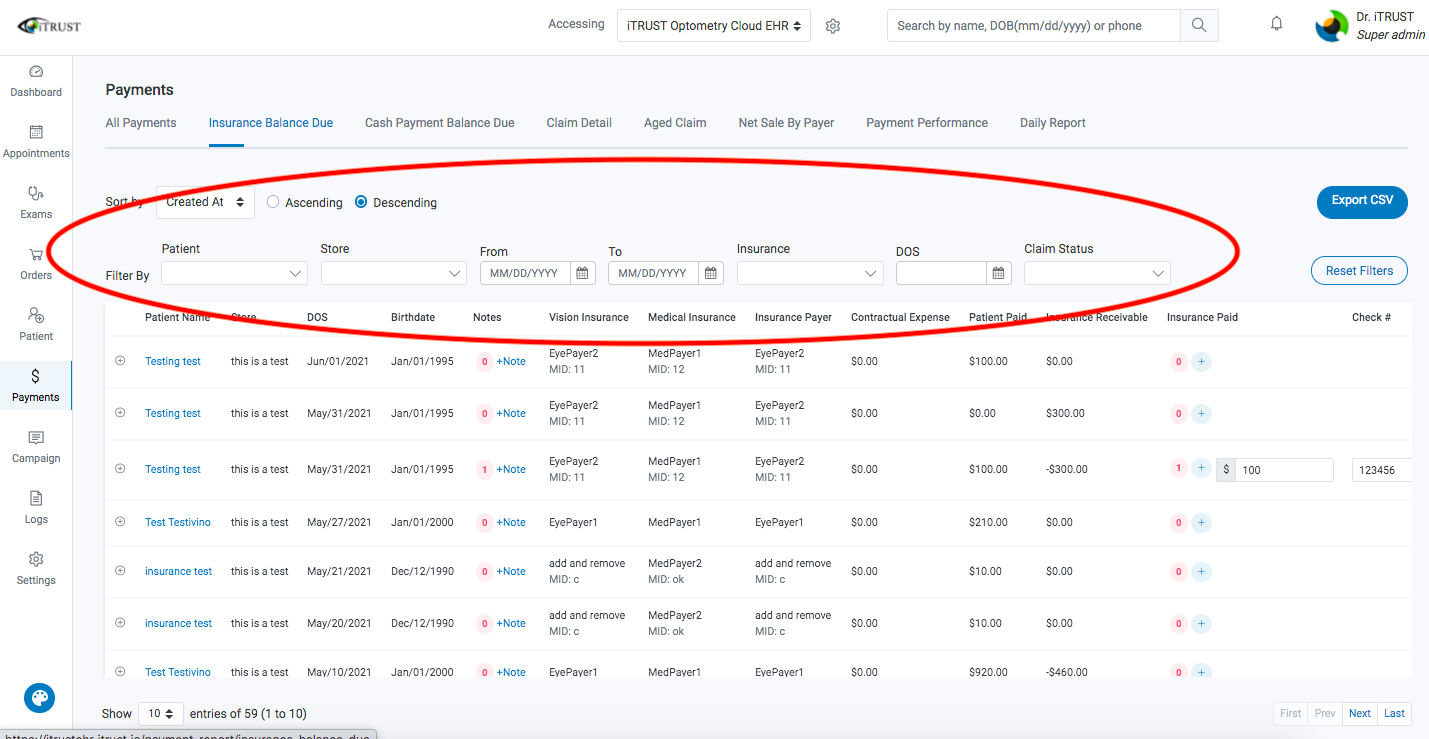Click the Export CSV button
Viewport: 1429px width, 739px height.
(x=1361, y=201)
